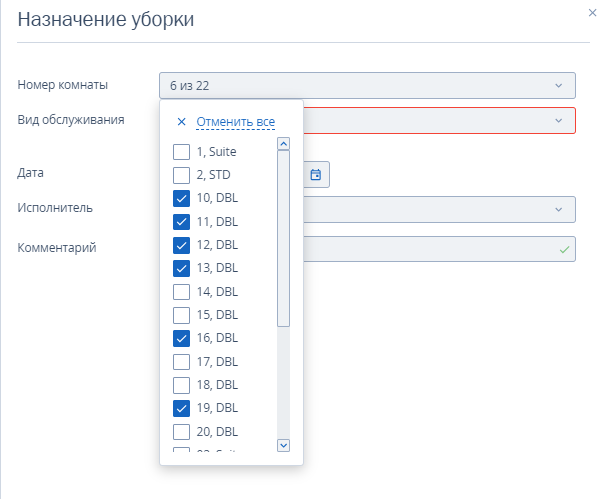Click the room list scroll down arrow
The image size is (605, 499).
pyautogui.click(x=284, y=445)
